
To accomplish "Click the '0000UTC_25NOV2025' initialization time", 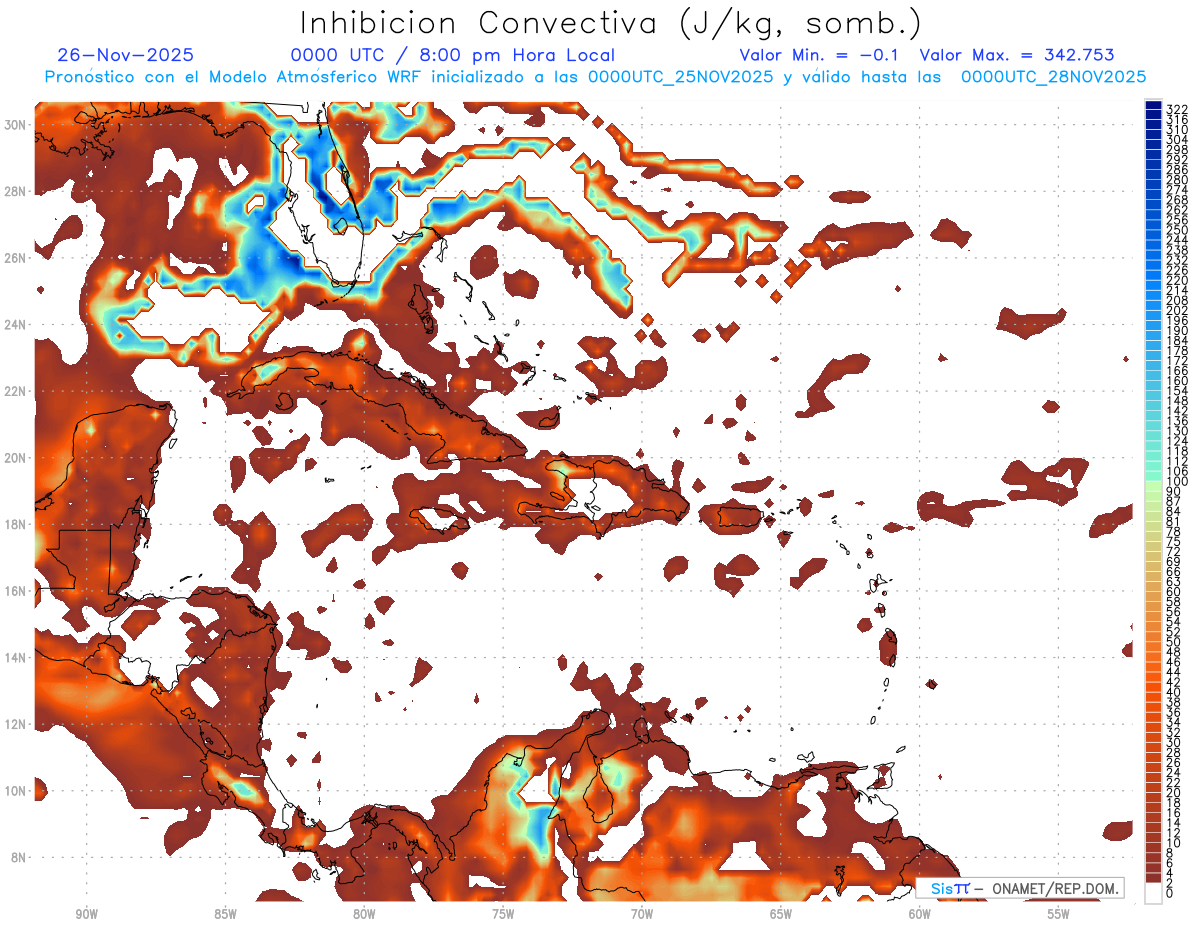I will click(680, 77).
